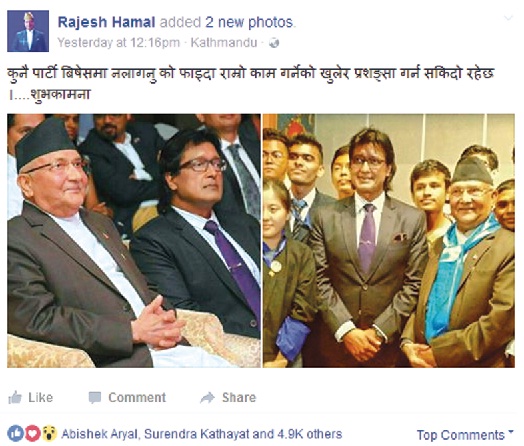Click the wow emoji reaction icon
The height and width of the screenshot is (446, 524).
pyautogui.click(x=49, y=434)
